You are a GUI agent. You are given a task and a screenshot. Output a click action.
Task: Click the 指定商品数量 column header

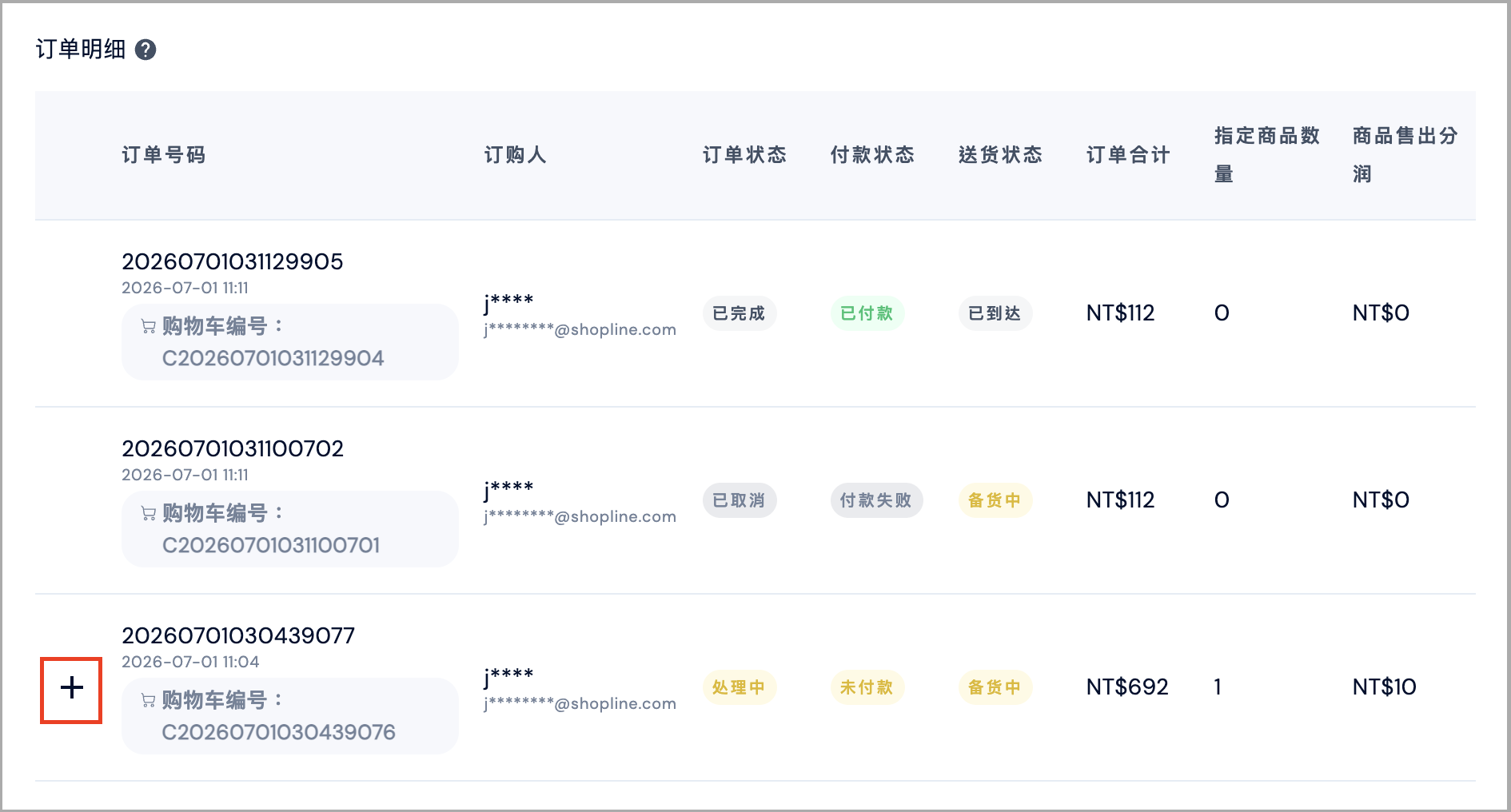[1267, 155]
